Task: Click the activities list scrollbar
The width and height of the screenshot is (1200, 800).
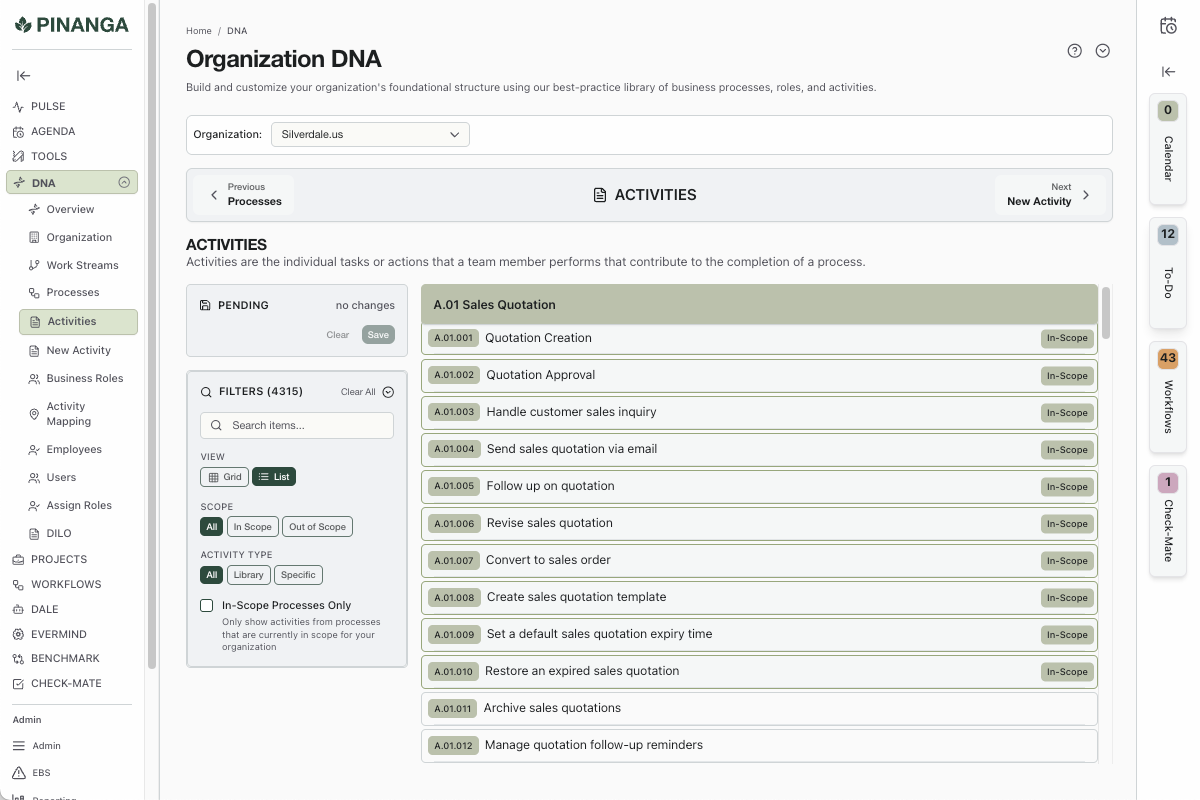Action: (1106, 313)
